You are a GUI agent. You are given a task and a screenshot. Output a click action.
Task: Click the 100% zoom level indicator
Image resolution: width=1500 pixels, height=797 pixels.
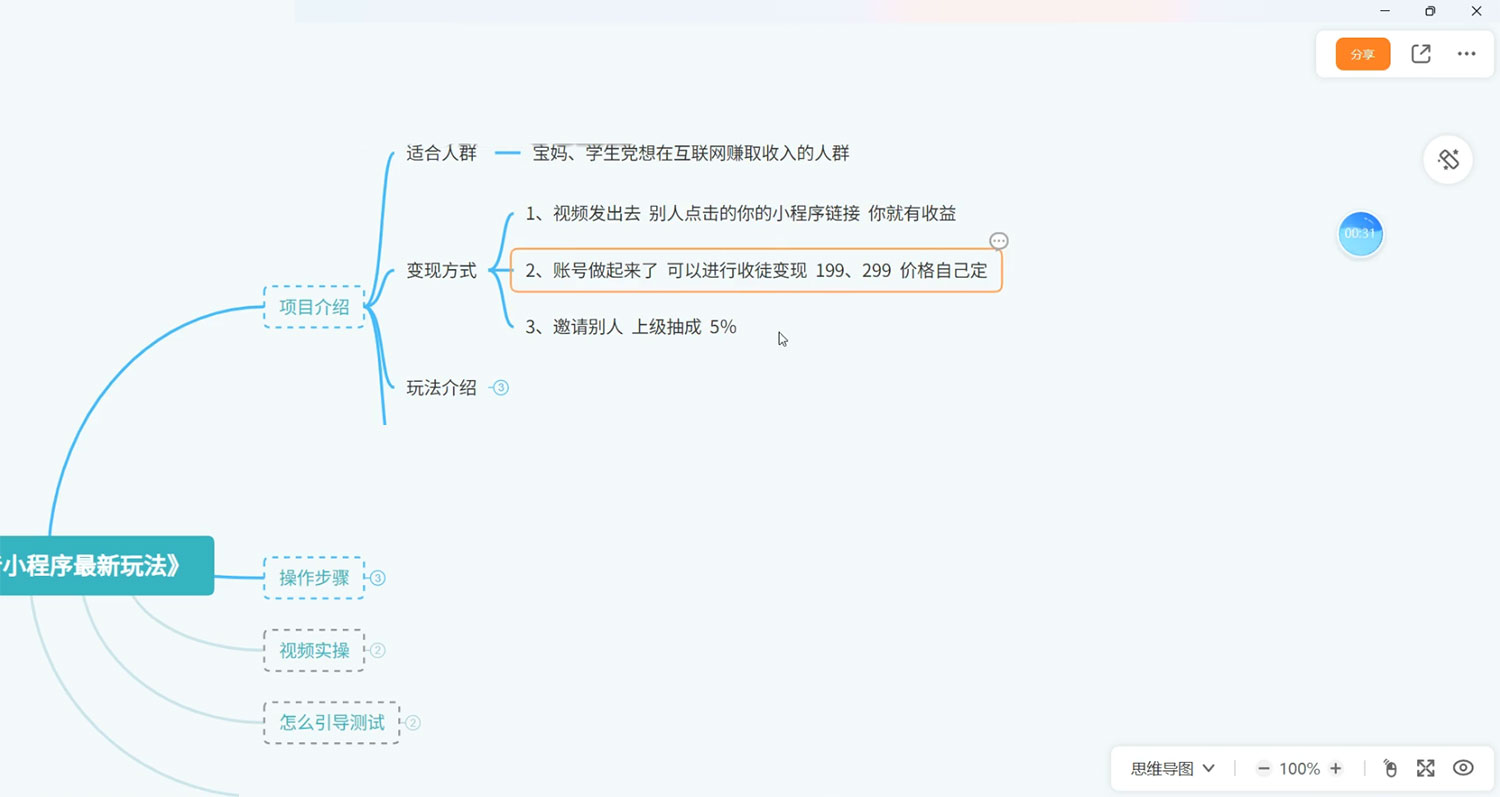click(x=1300, y=768)
